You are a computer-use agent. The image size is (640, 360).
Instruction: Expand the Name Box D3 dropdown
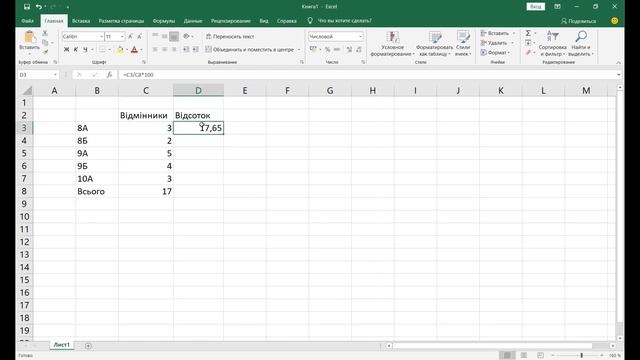click(55, 75)
